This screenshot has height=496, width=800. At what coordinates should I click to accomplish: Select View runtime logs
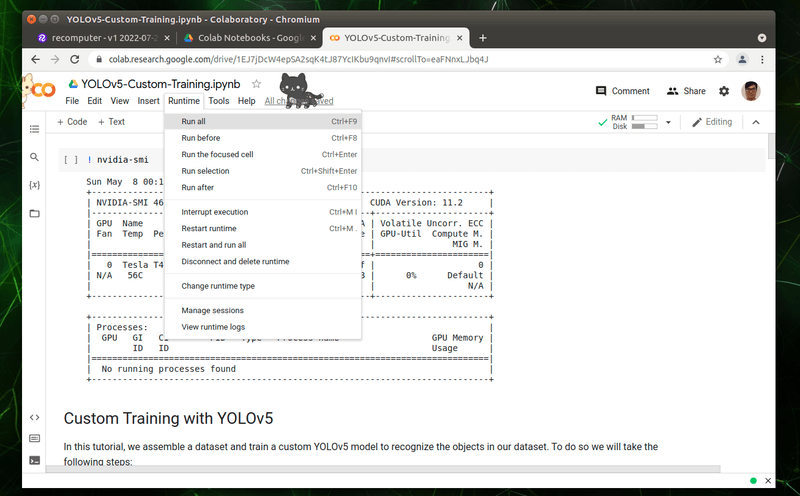tap(263, 327)
